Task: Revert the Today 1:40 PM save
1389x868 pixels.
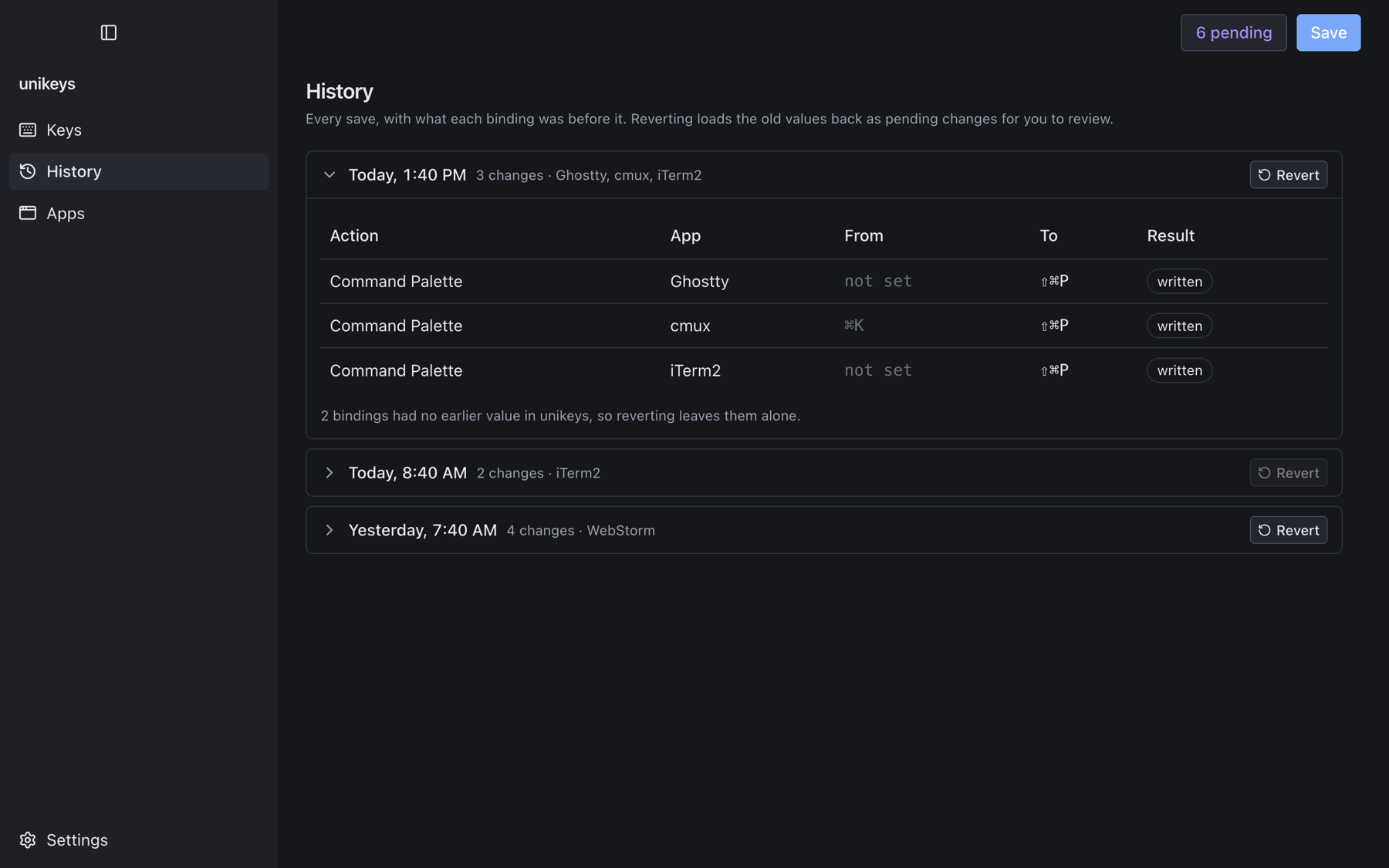Action: point(1288,175)
